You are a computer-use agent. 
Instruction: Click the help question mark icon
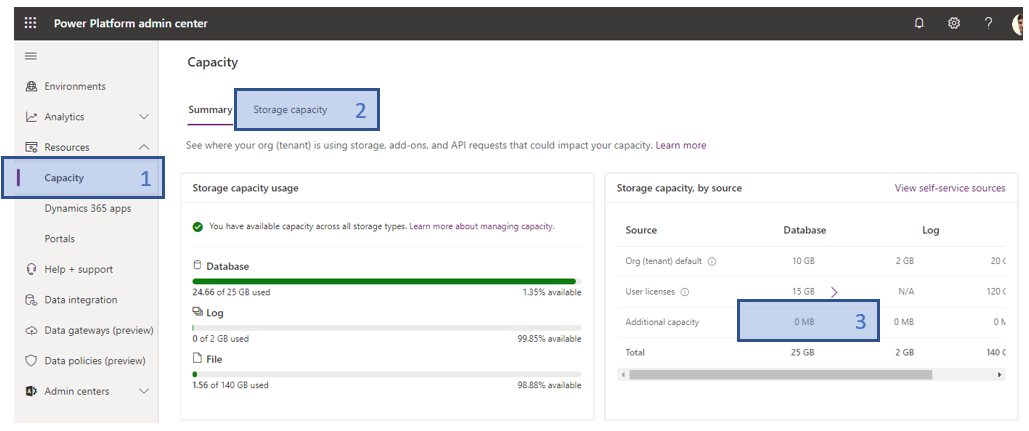click(988, 23)
